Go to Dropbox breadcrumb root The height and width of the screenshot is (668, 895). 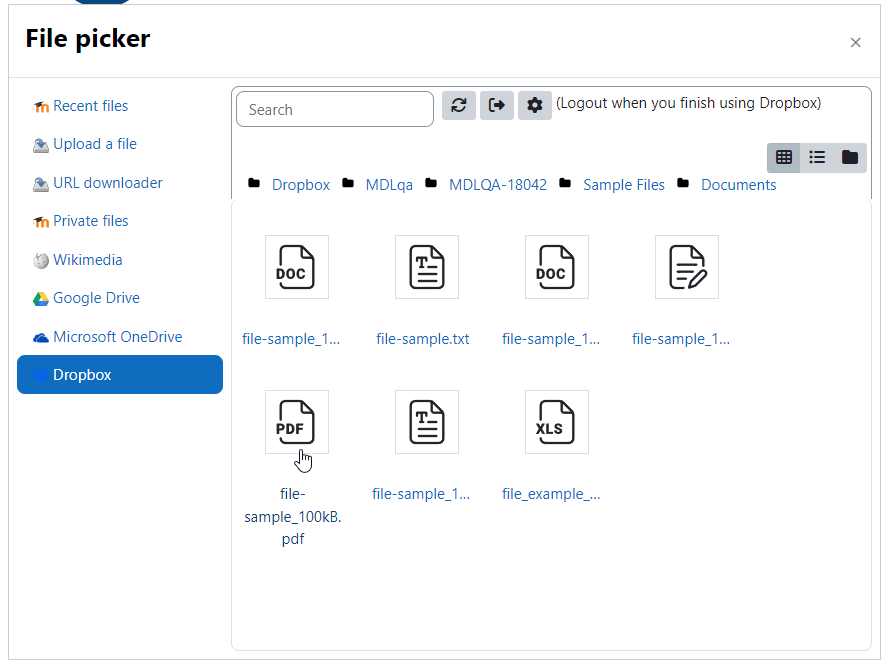300,185
